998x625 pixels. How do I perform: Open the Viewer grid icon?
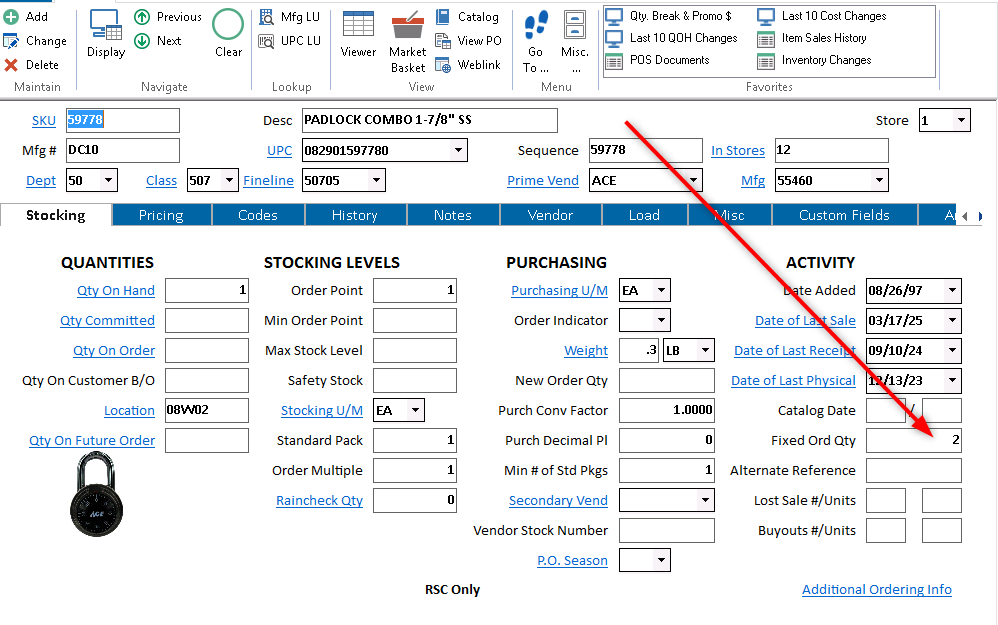tap(358, 25)
